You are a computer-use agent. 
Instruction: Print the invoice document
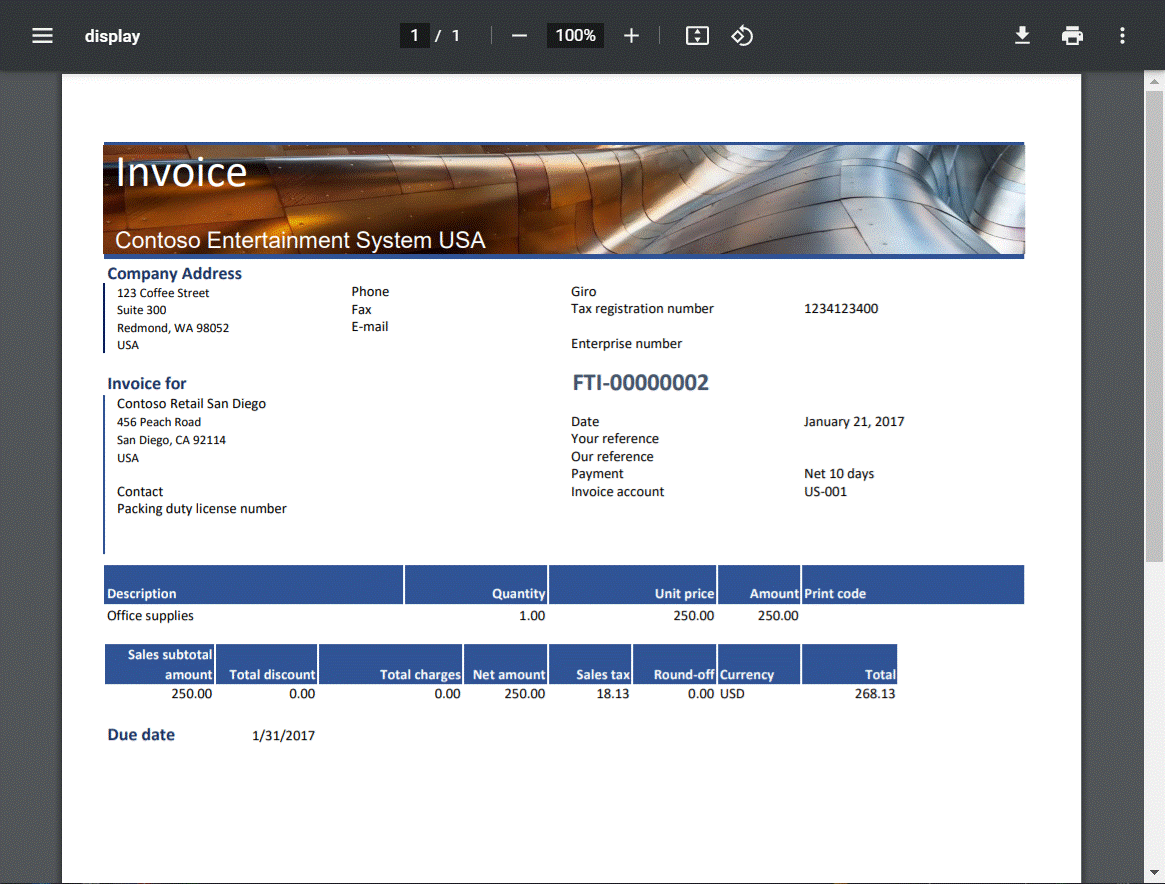(1072, 35)
